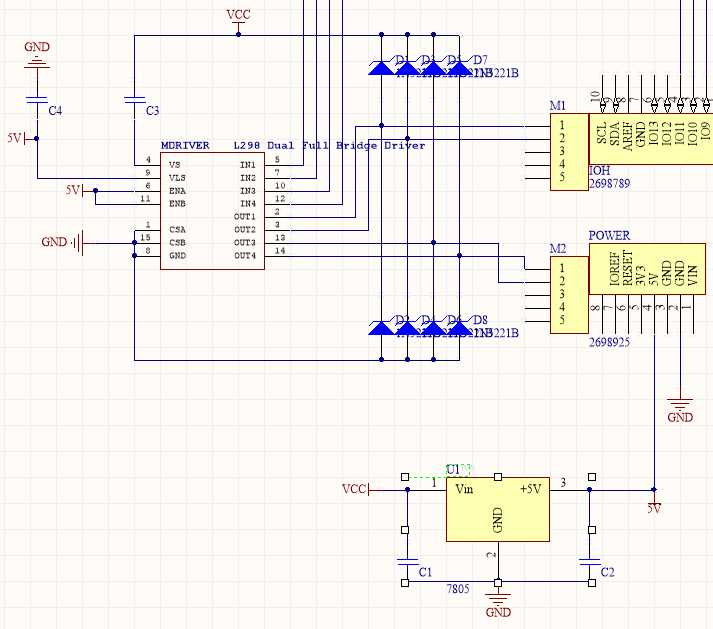Screen dimensions: 713x629
Task: Click the D7 designator label
Action: pos(480,60)
